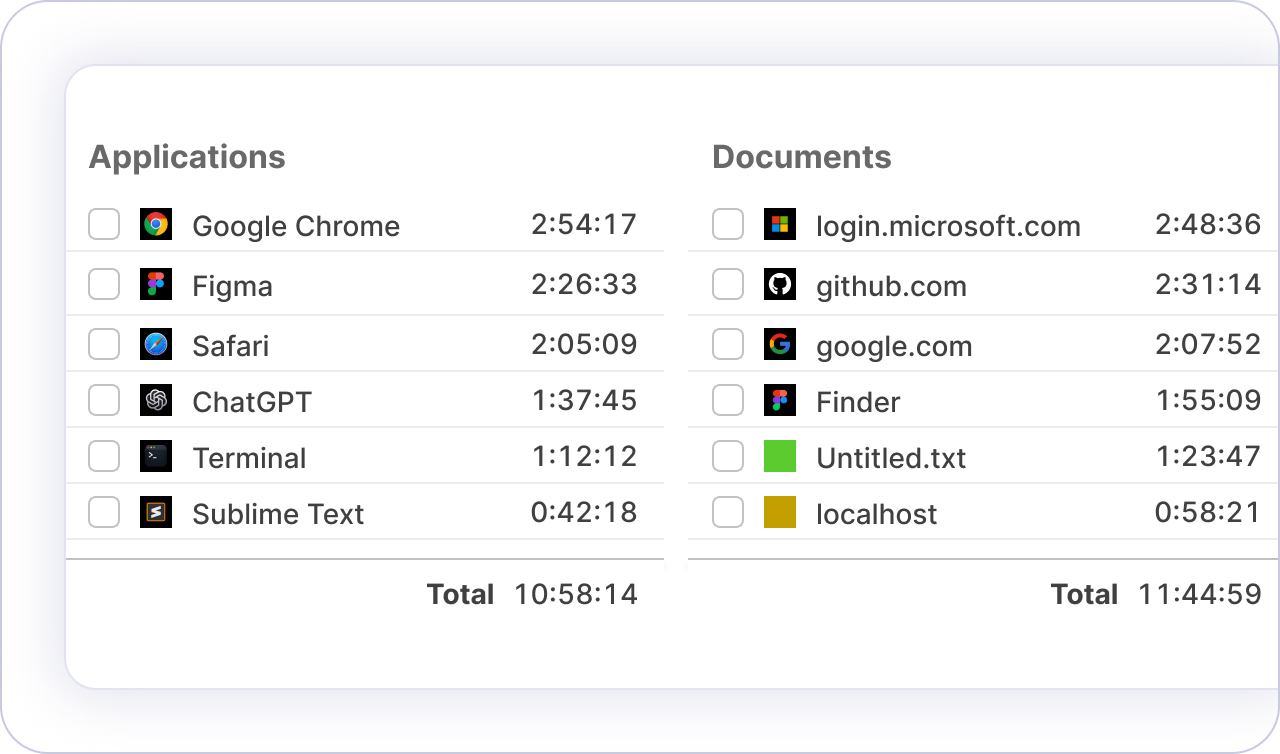1280x754 pixels.
Task: Click the GitHub octocat icon
Action: click(780, 284)
